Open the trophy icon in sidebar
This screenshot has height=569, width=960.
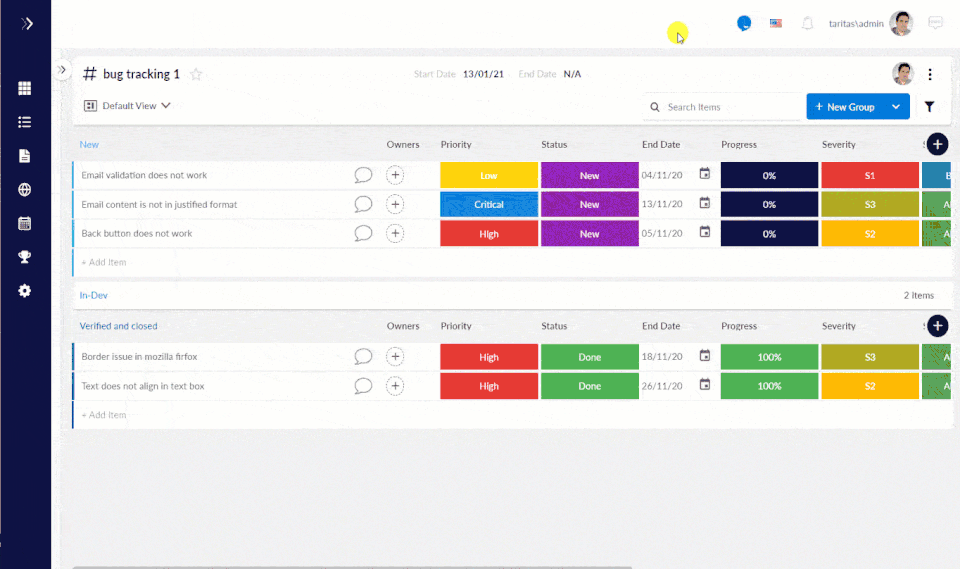point(24,257)
